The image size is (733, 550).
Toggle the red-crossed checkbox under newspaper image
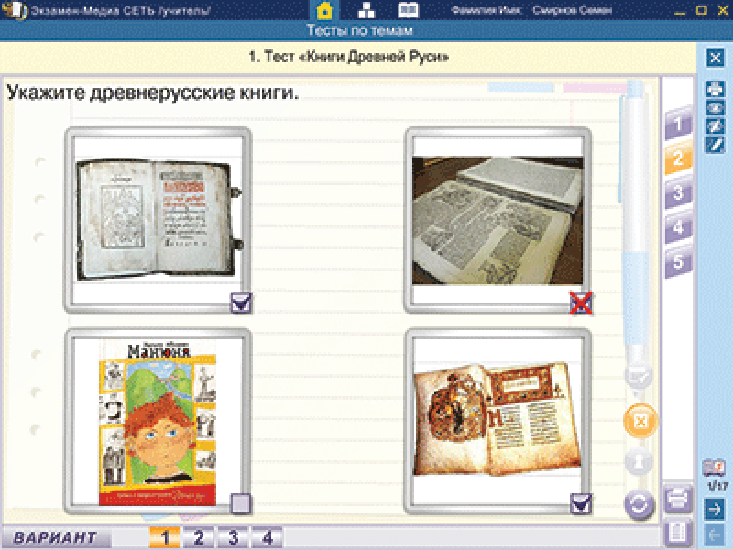tap(581, 303)
